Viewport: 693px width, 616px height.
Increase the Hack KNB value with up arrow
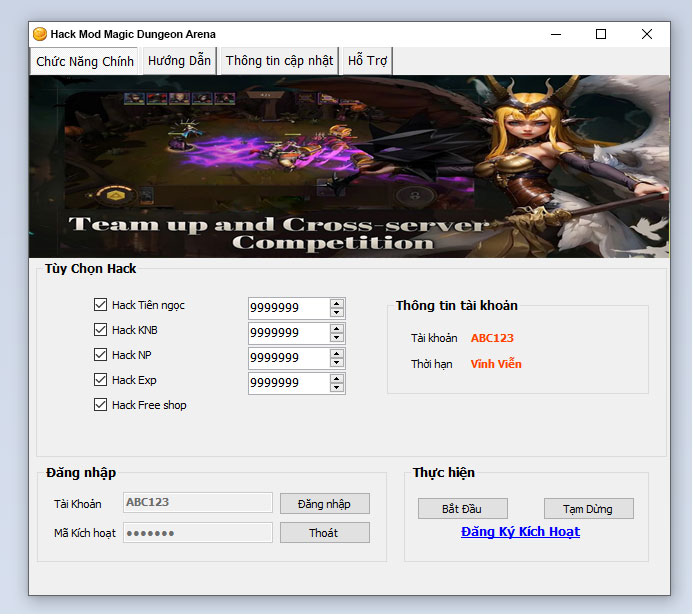pyautogui.click(x=337, y=329)
